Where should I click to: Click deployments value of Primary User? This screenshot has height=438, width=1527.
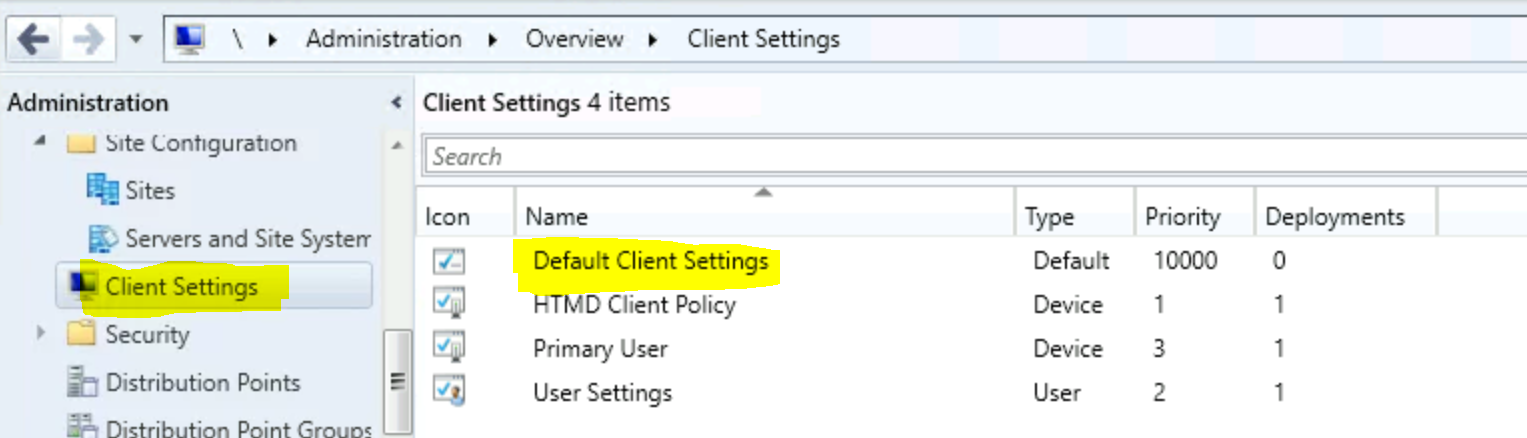1279,349
